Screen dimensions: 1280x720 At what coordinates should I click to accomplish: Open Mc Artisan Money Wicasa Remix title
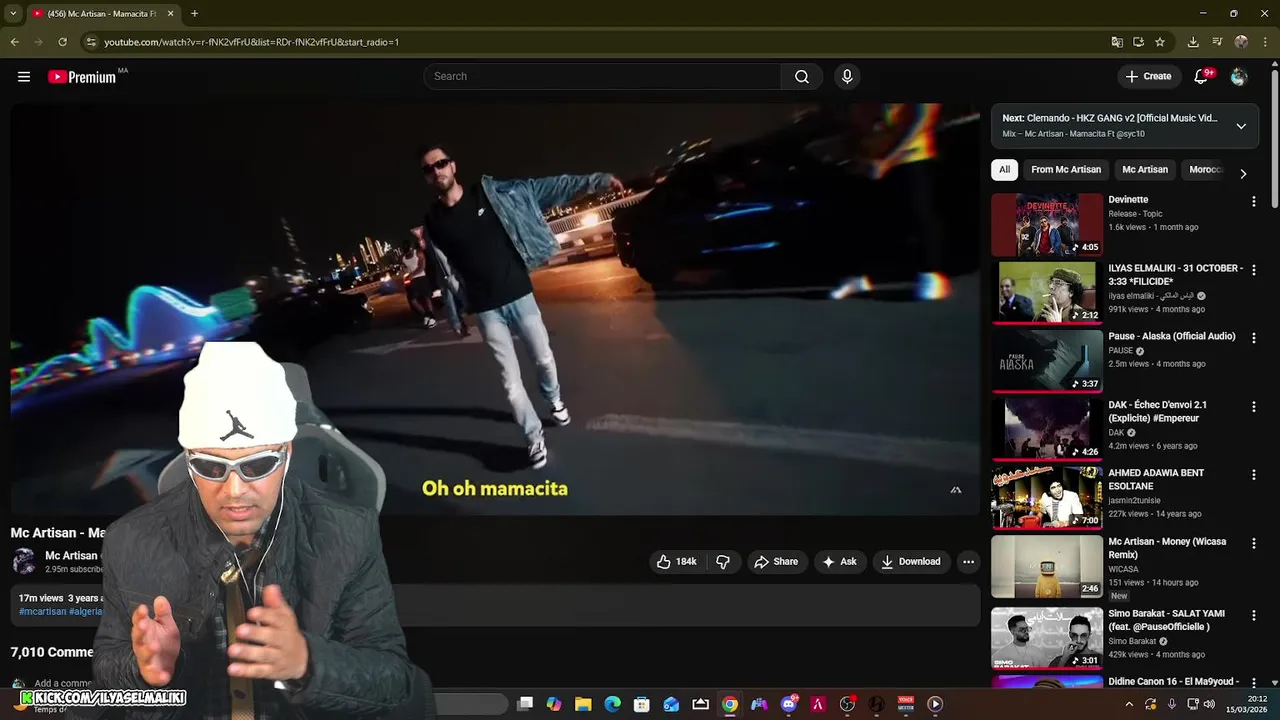tap(1167, 548)
